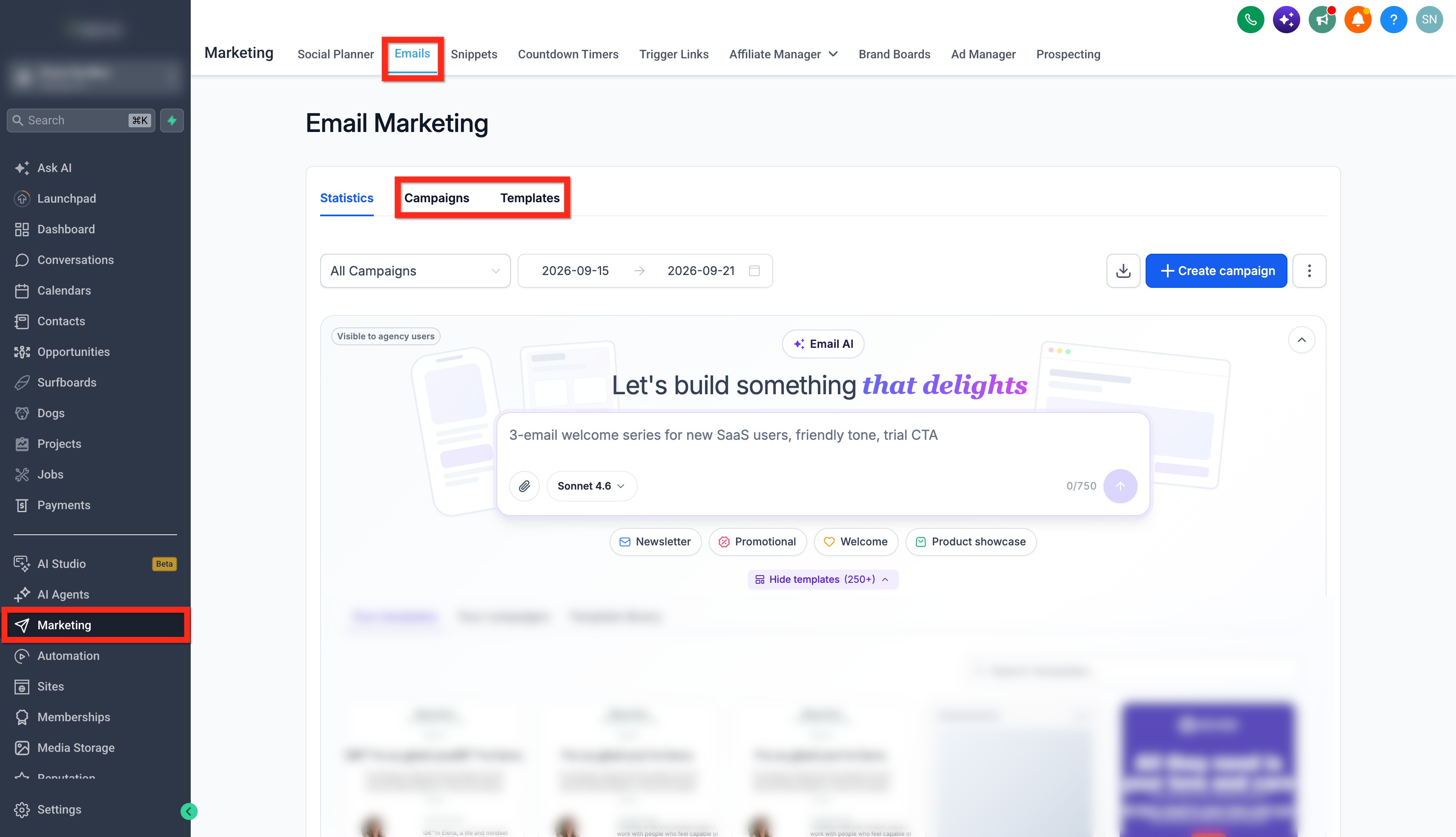
Task: Collapse the sidebar with green arrow
Action: click(x=189, y=811)
